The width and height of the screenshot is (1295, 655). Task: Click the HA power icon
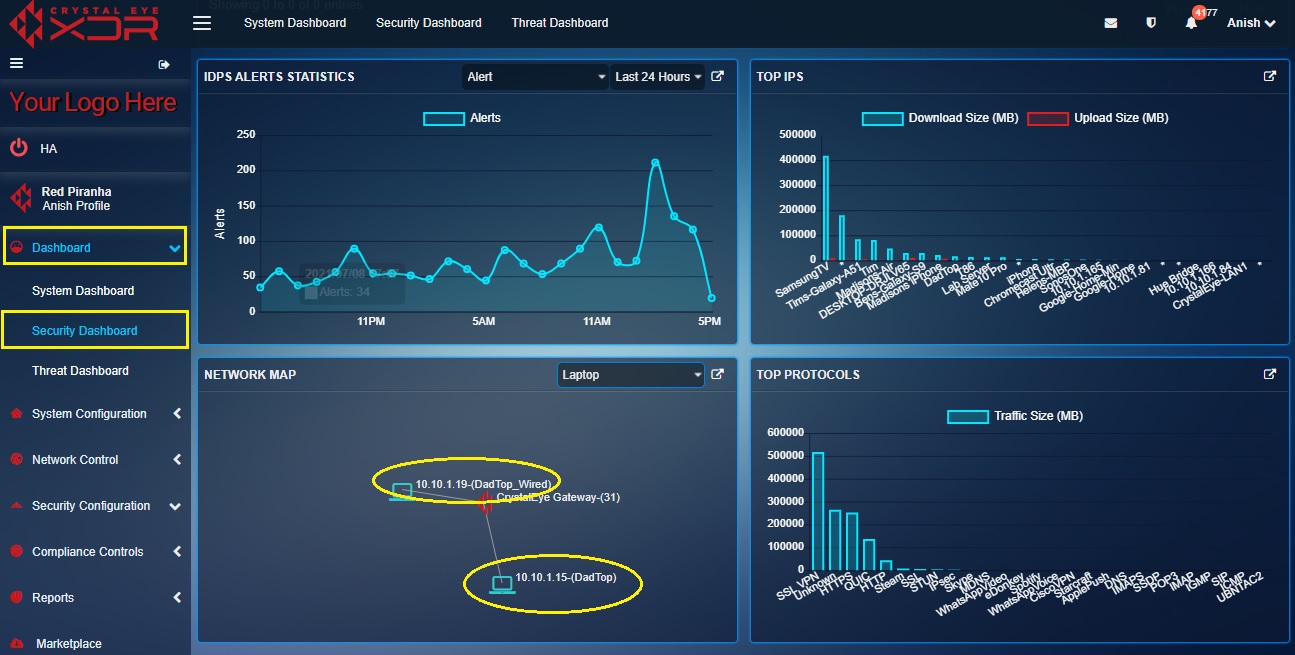pos(19,148)
